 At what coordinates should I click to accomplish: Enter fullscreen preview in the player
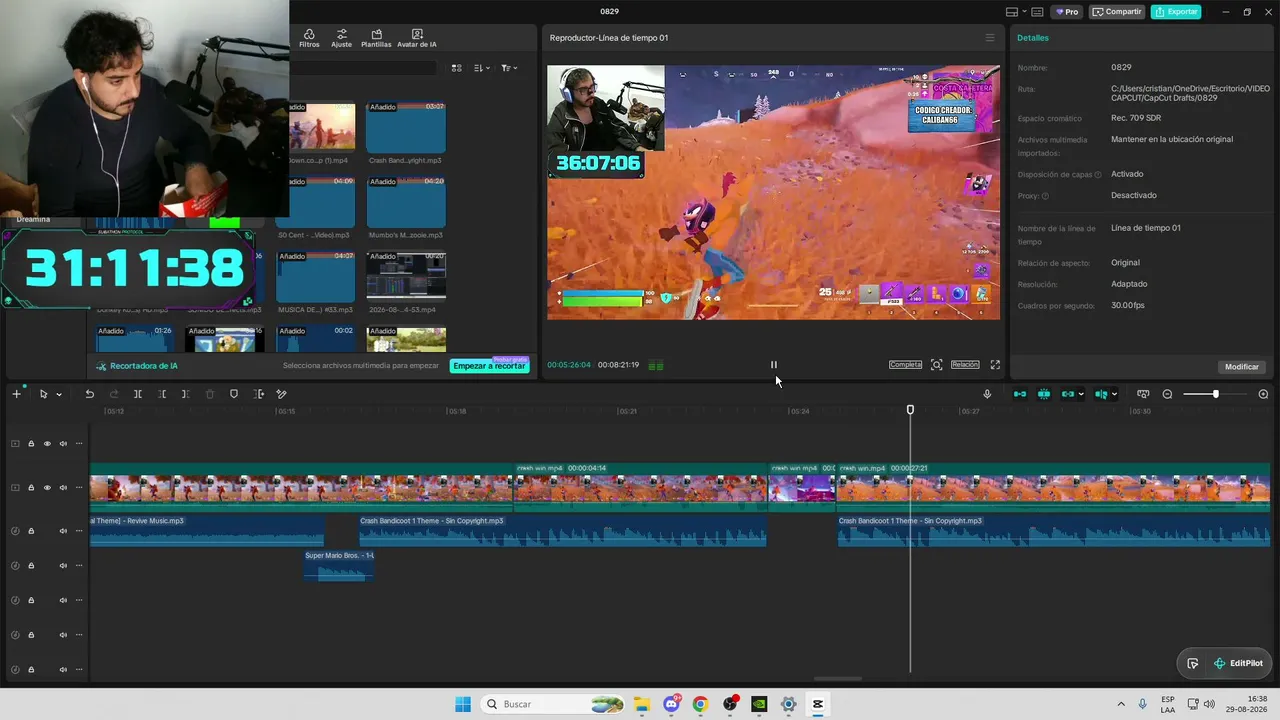995,365
